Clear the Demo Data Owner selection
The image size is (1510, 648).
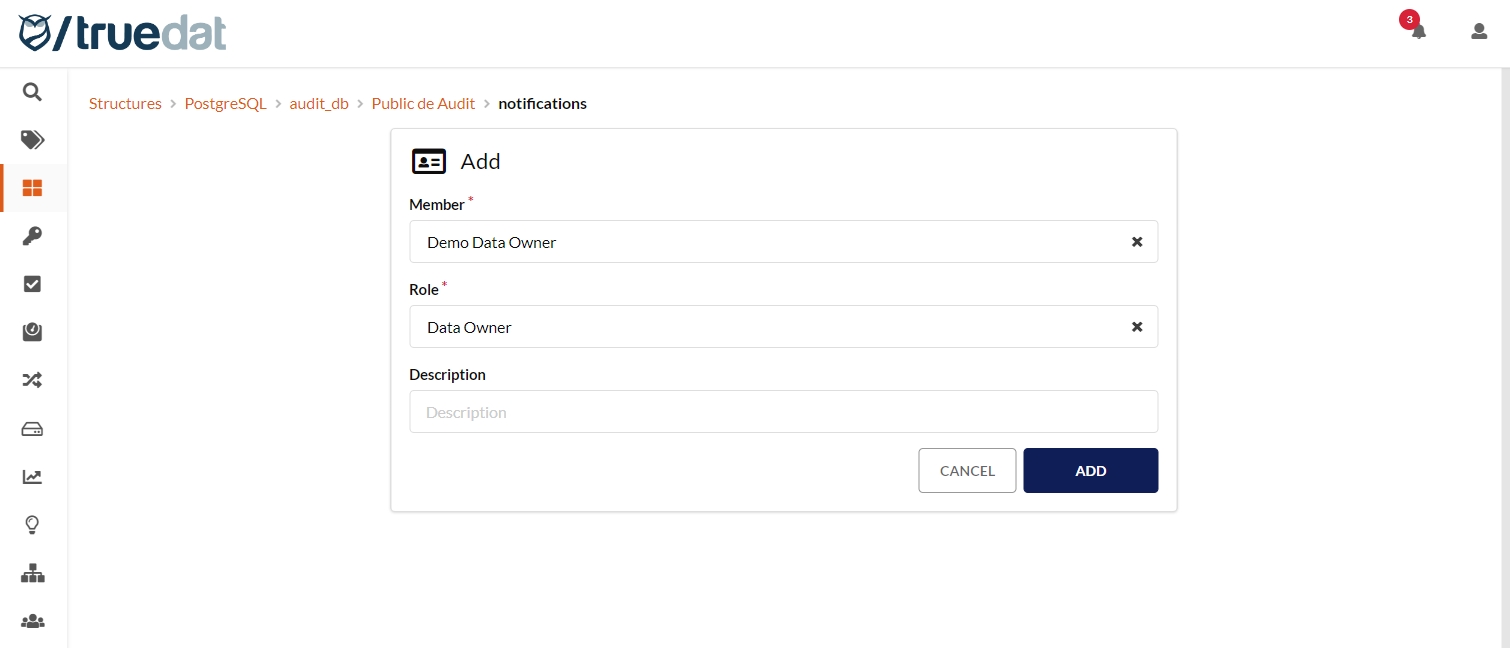pos(1137,242)
